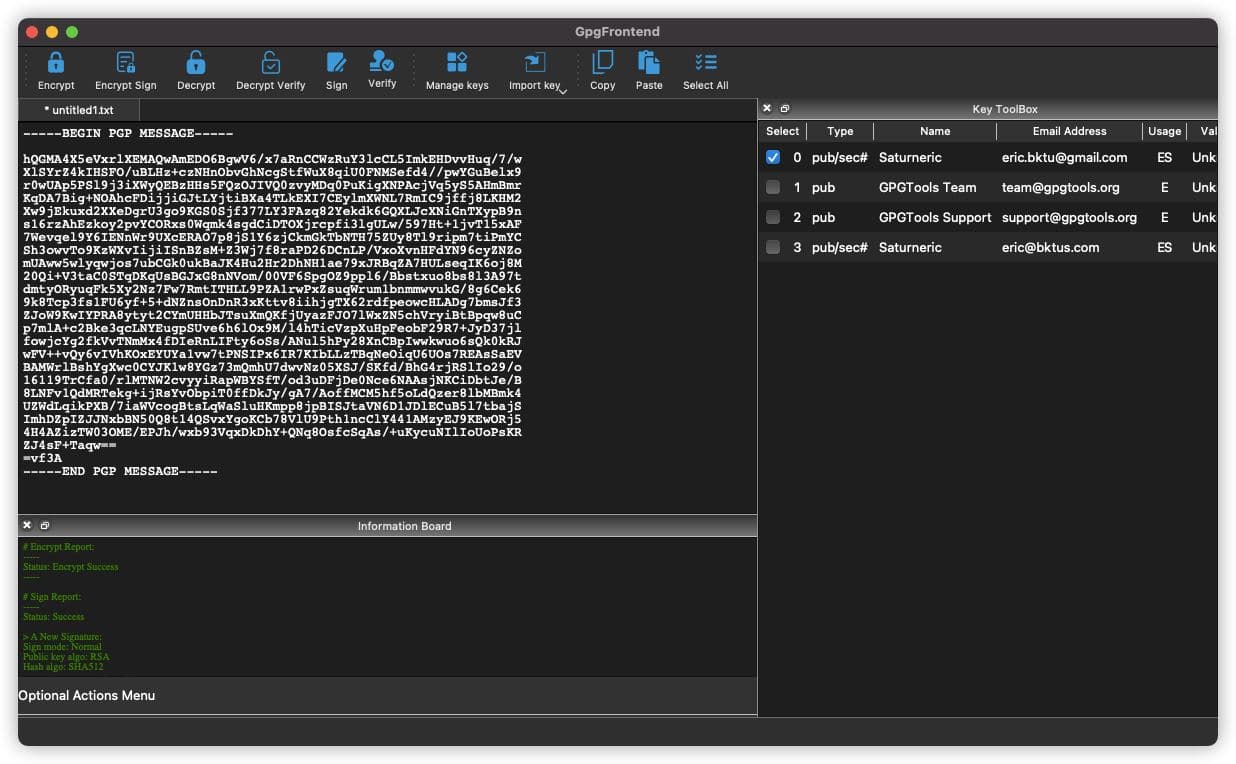The height and width of the screenshot is (764, 1236).
Task: Click the Encrypt Report heading
Action: (58, 547)
